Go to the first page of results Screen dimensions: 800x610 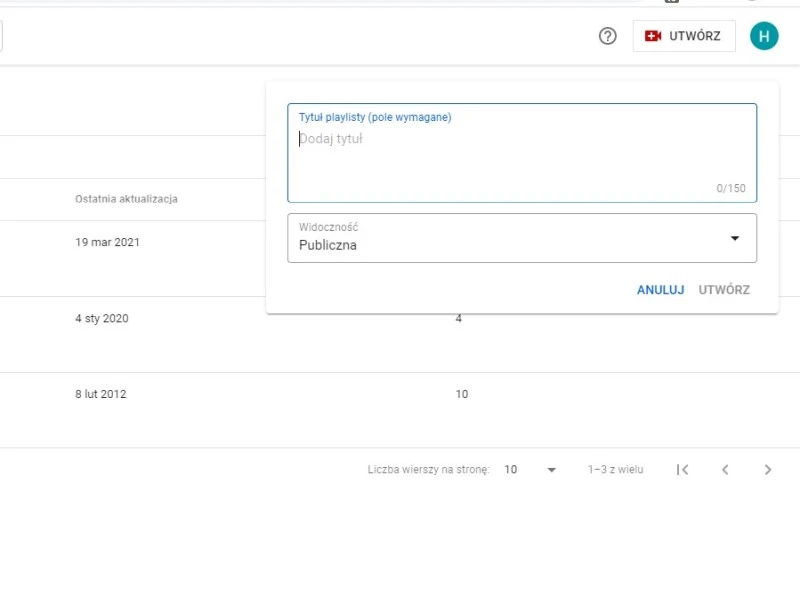point(682,470)
